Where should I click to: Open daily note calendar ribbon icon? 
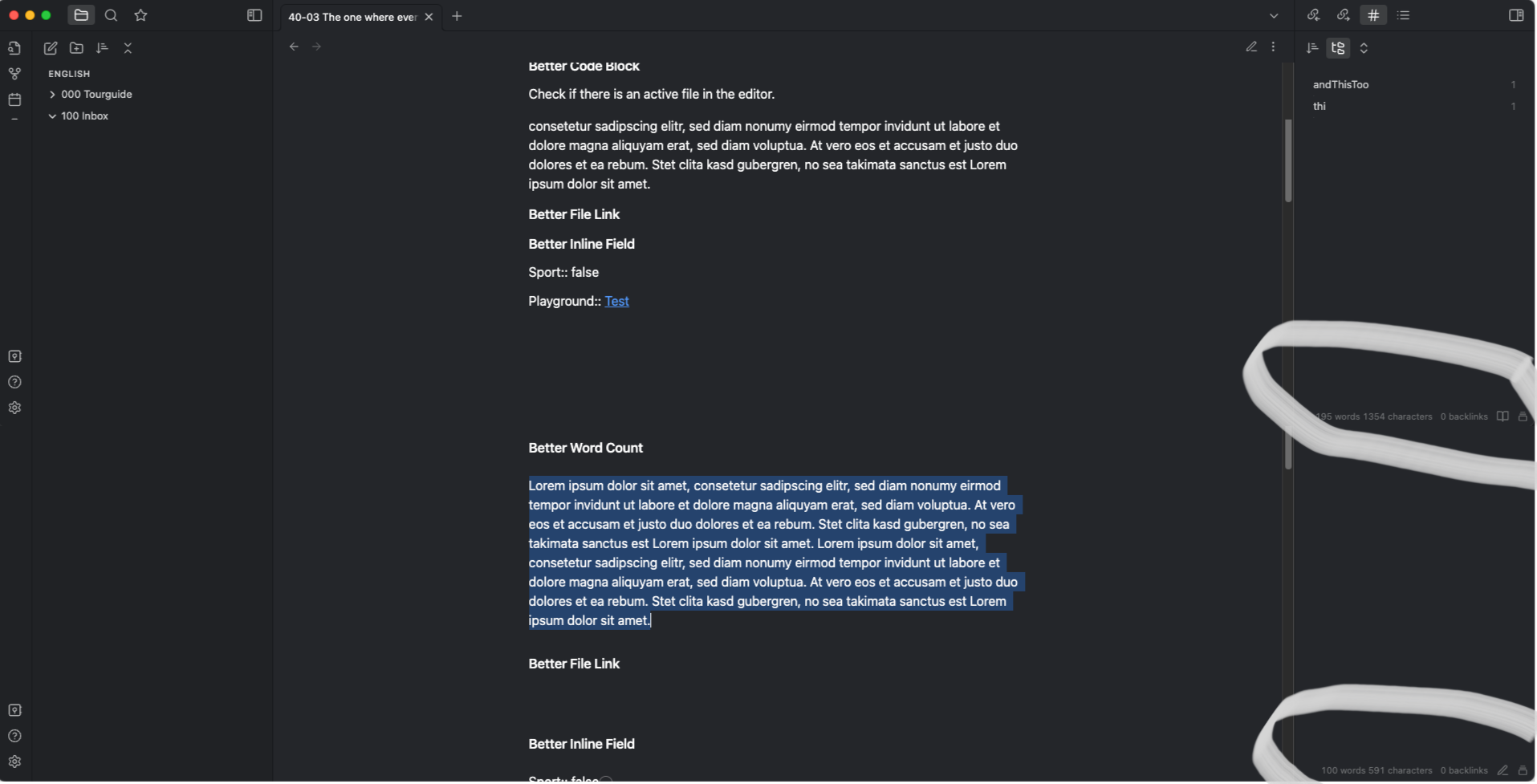click(14, 100)
